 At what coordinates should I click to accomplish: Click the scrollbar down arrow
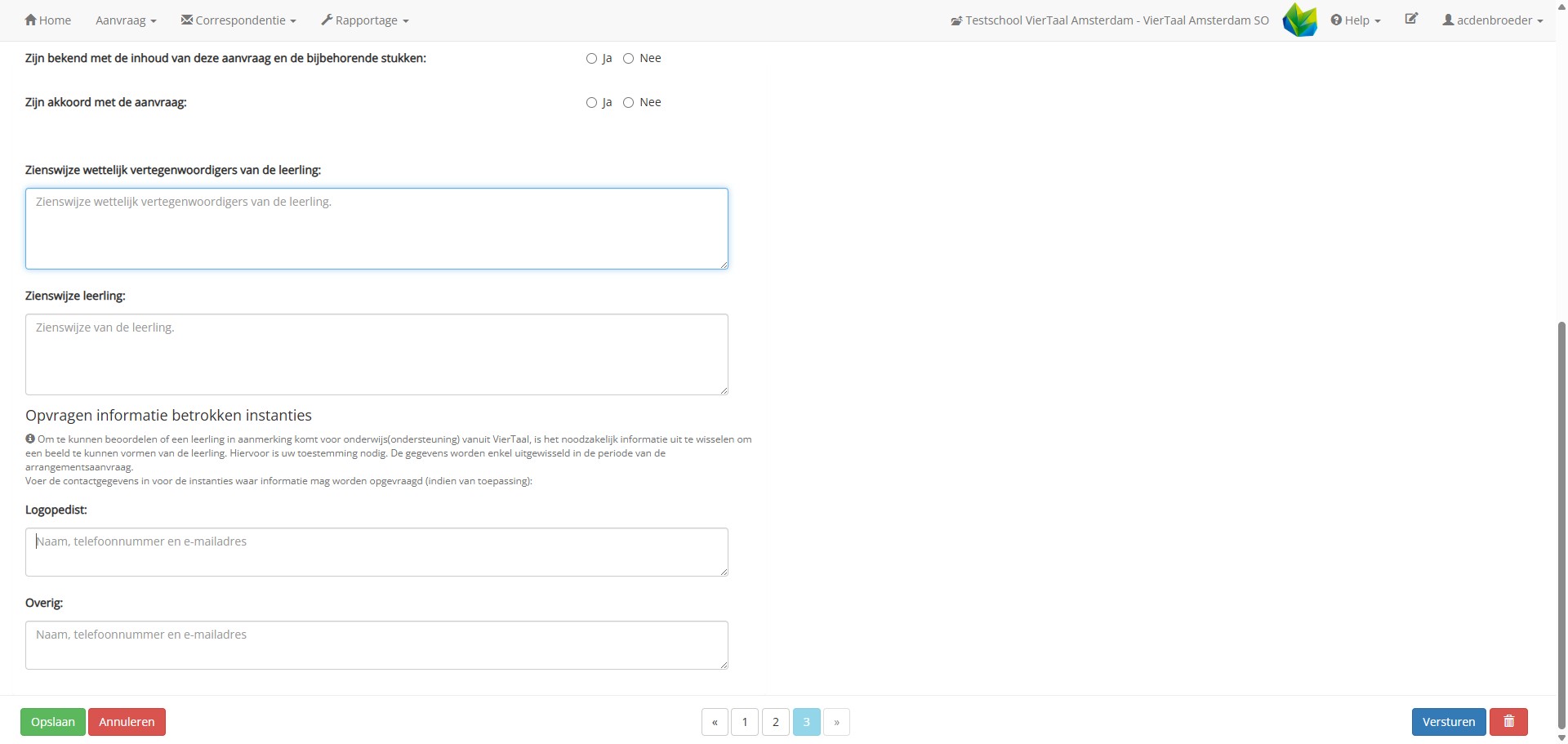1561,738
